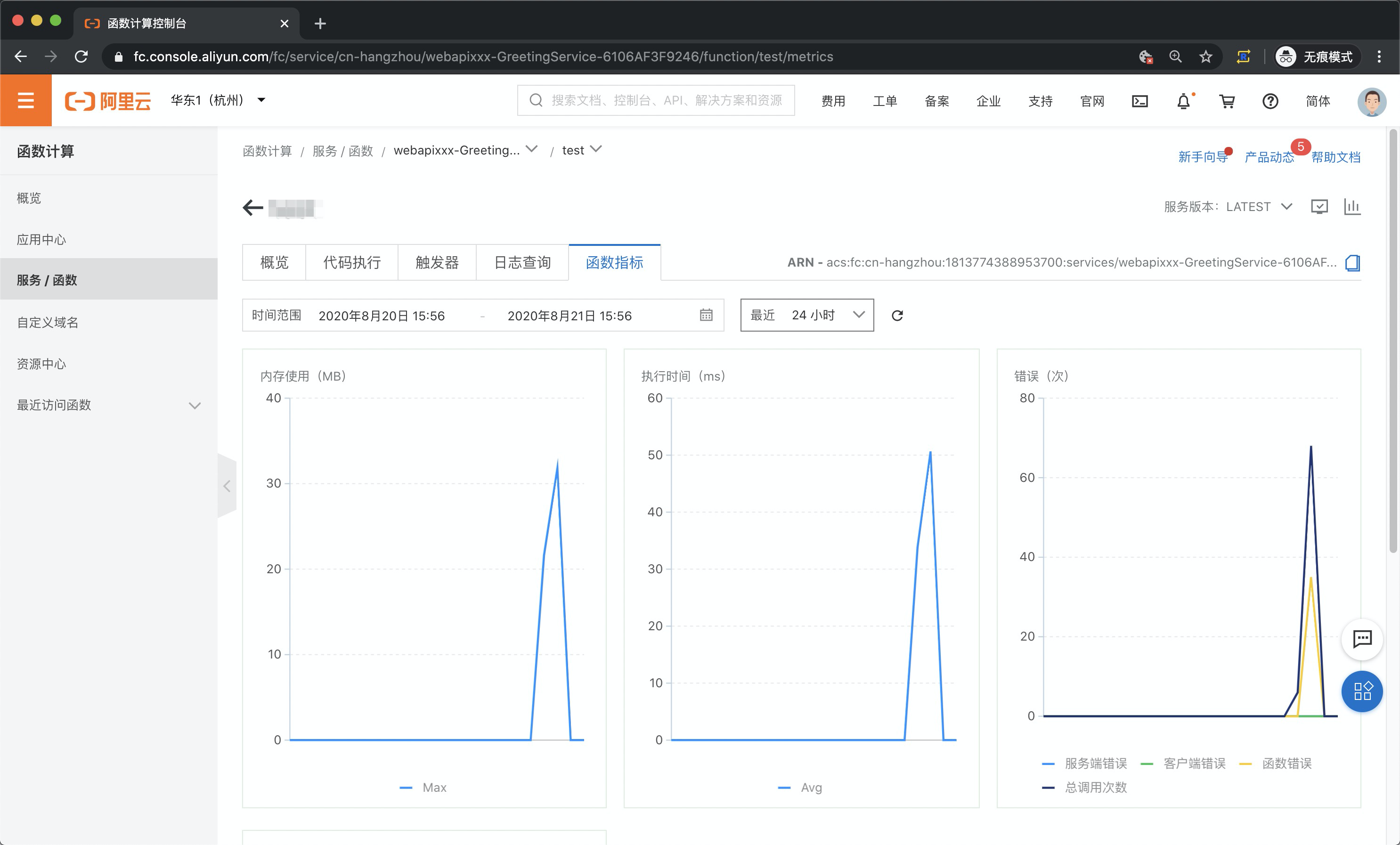The width and height of the screenshot is (1400, 845).
Task: Switch to the 日志查询 tab
Action: click(522, 262)
